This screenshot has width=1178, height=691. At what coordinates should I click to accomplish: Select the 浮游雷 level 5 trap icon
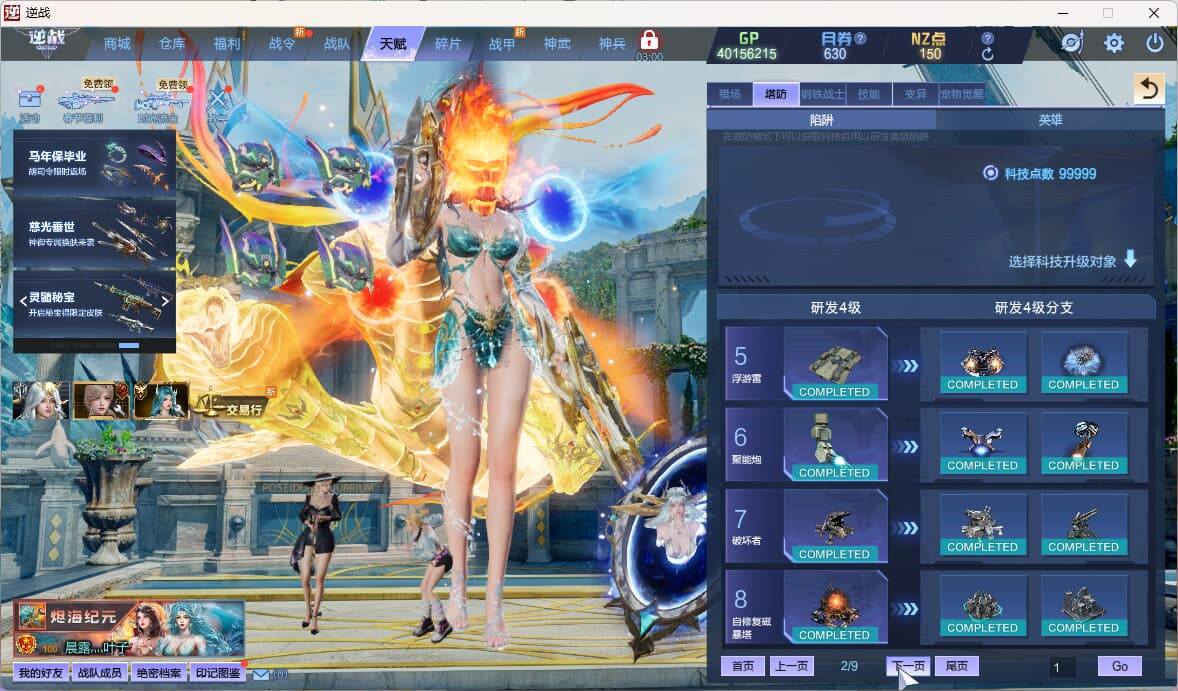[x=835, y=363]
